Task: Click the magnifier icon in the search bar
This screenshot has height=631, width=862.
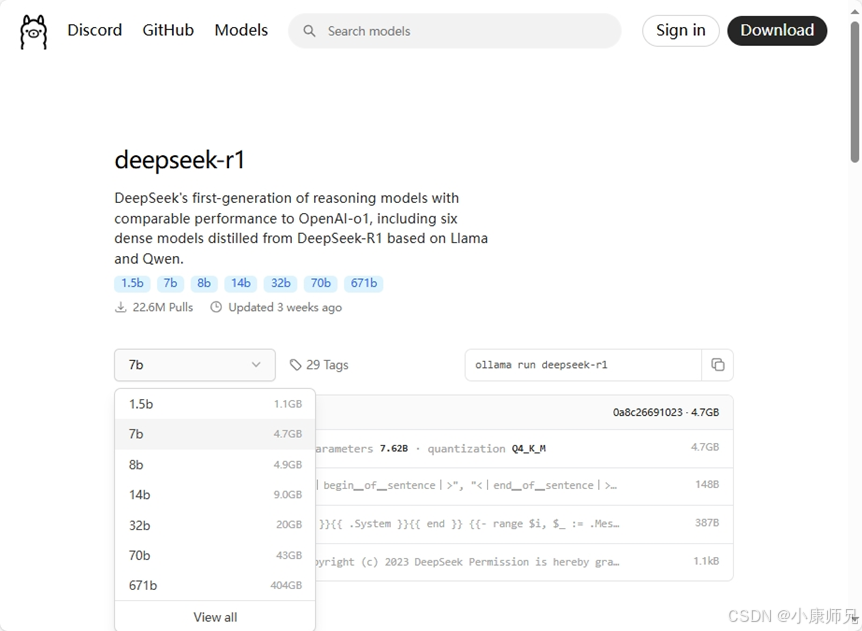Action: [x=308, y=31]
